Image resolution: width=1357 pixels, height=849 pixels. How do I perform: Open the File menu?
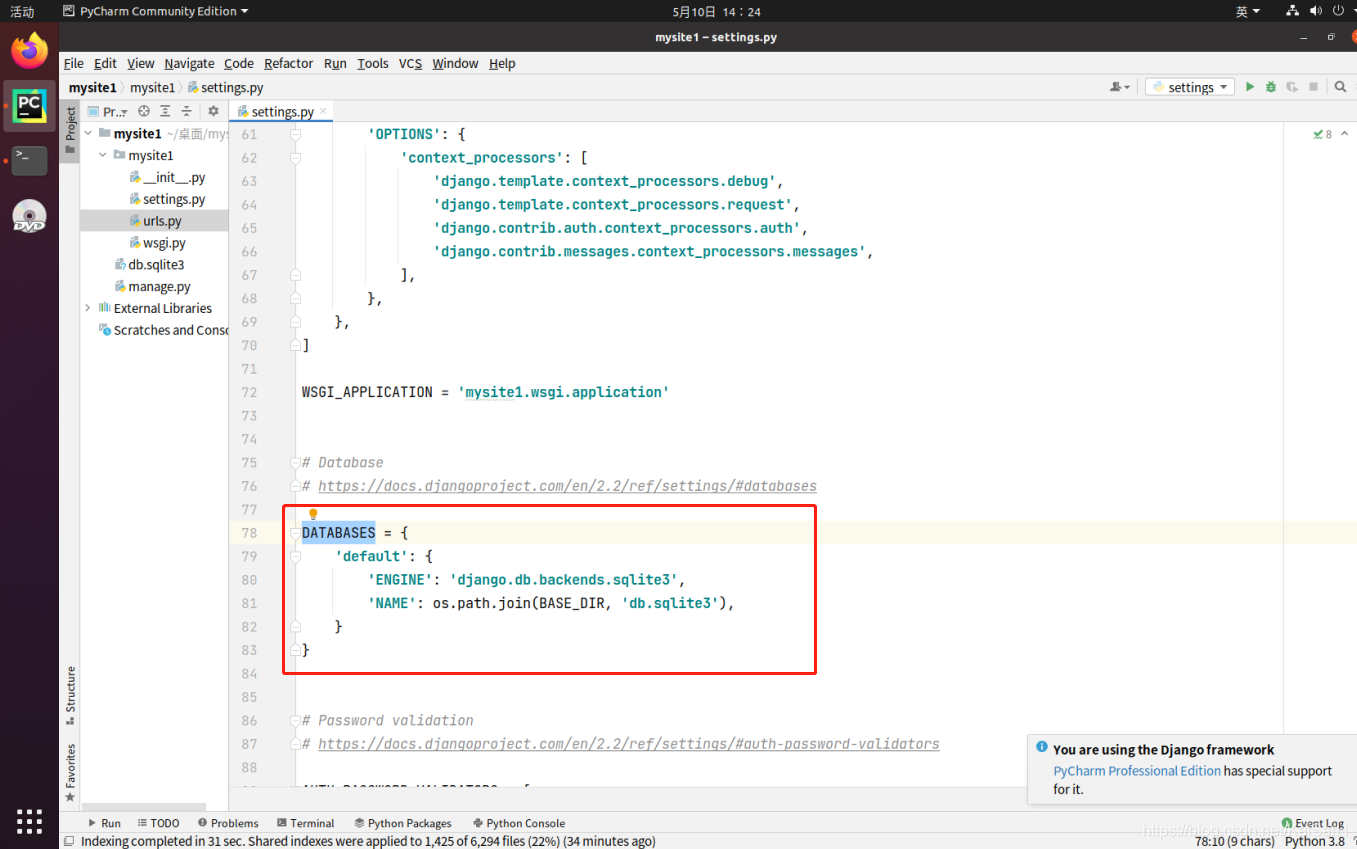pos(74,63)
